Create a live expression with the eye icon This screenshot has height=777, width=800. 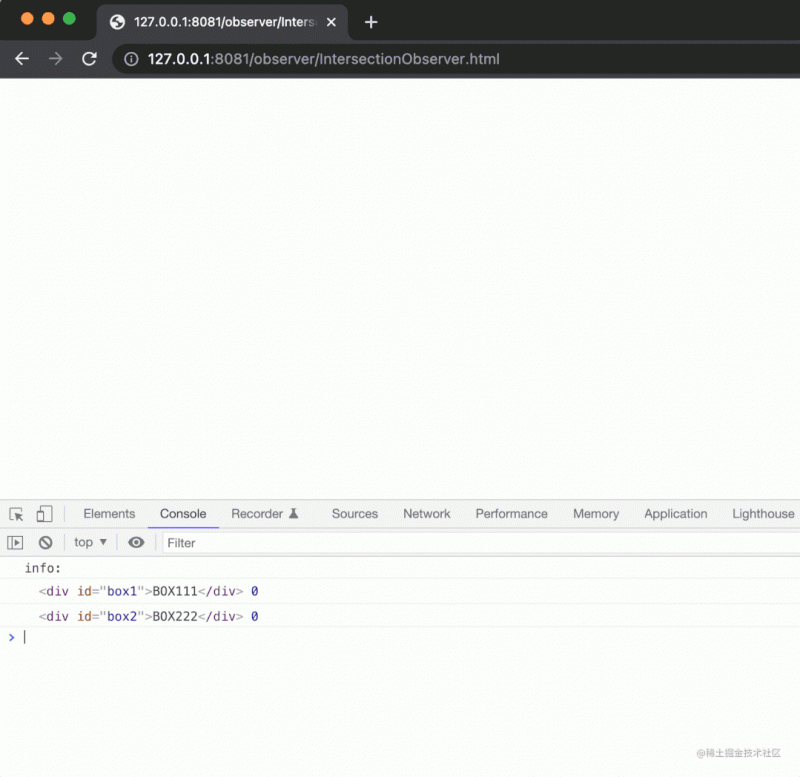click(136, 542)
